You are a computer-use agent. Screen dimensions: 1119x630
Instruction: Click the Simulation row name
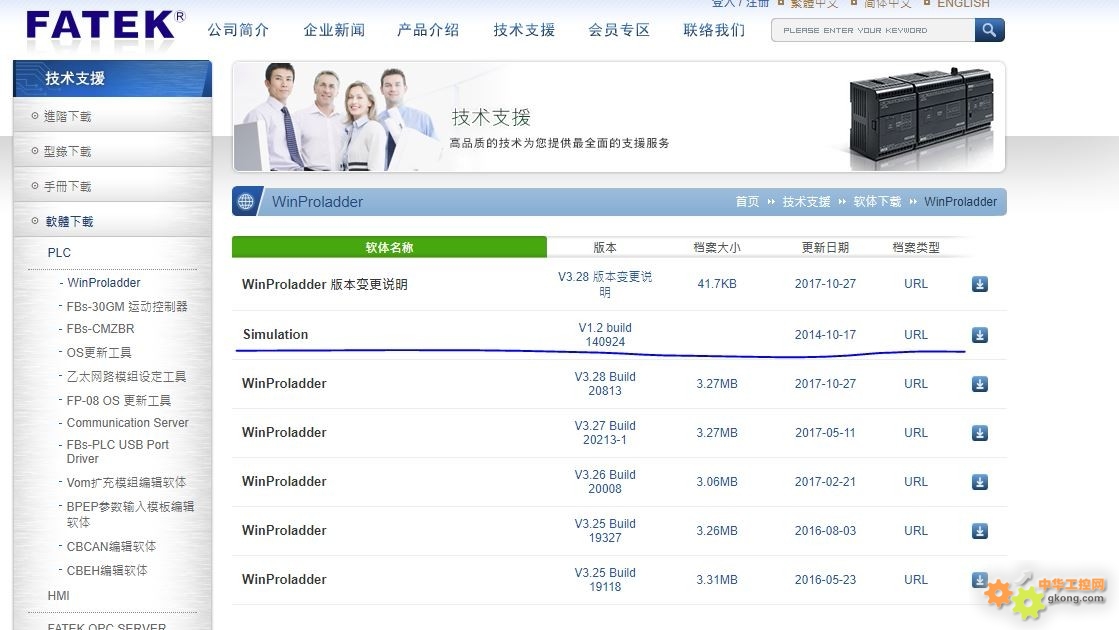[x=275, y=335]
